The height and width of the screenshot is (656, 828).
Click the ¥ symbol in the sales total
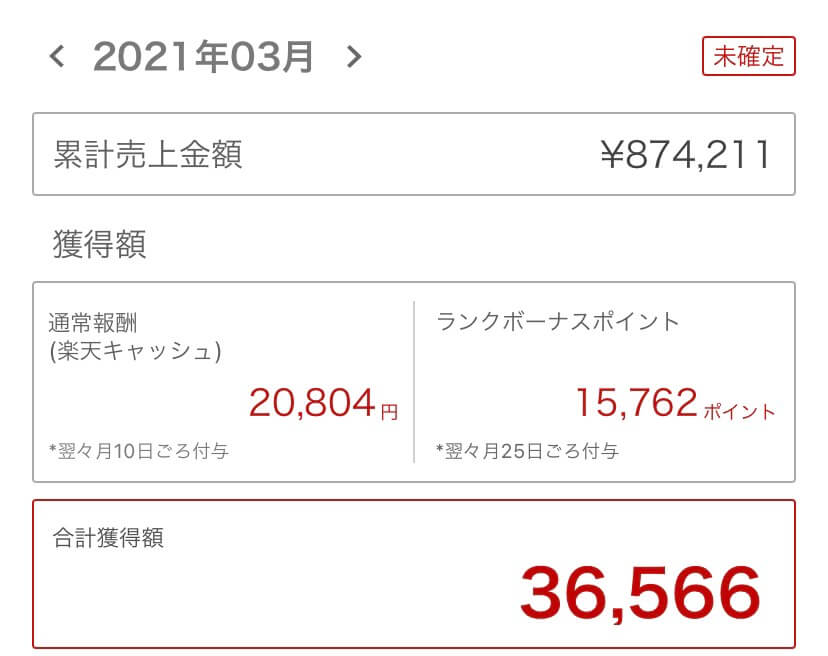[612, 155]
